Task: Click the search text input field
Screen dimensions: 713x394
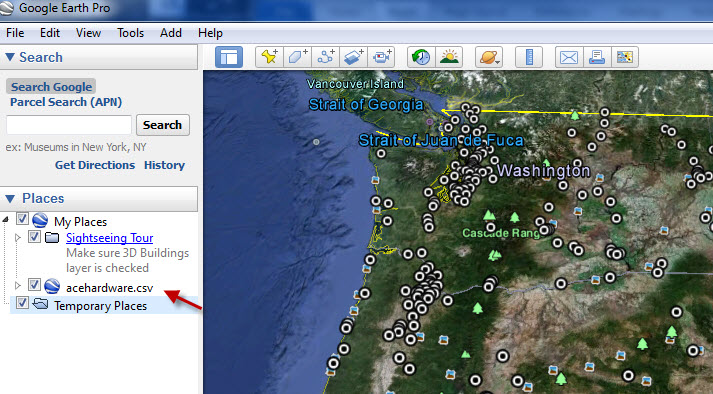Action: [69, 125]
